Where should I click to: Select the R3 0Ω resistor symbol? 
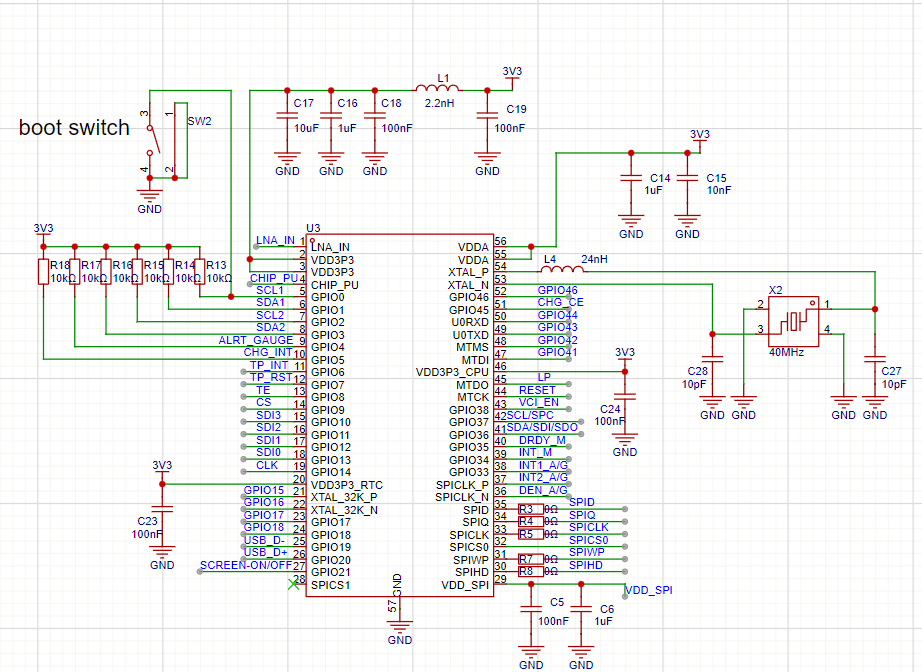tap(531, 509)
